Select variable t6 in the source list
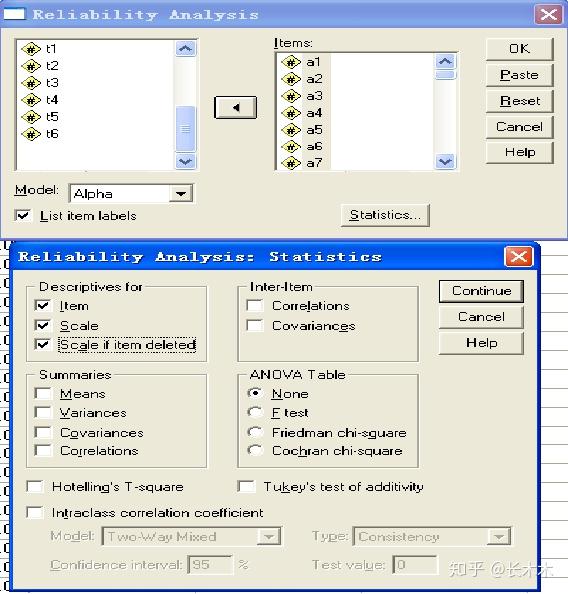Screen dimensions: 568x594 pyautogui.click(x=40, y=134)
